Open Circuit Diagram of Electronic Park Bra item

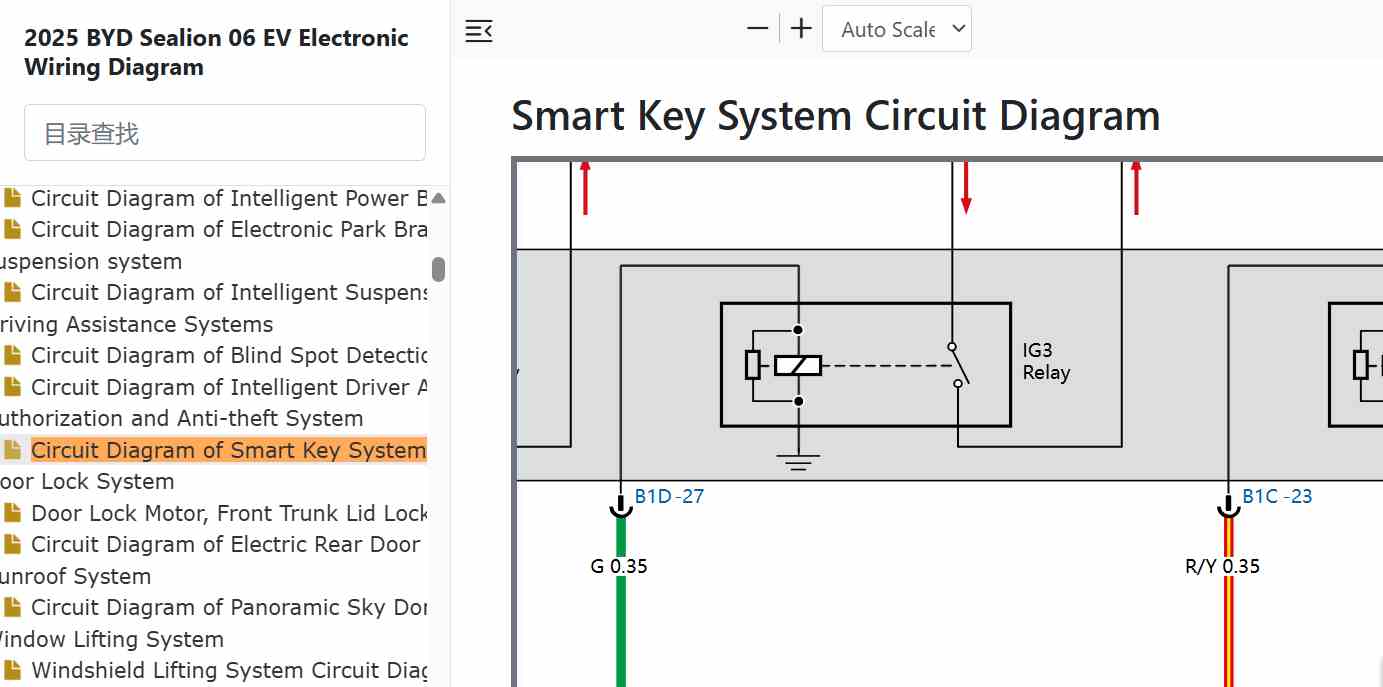click(229, 229)
